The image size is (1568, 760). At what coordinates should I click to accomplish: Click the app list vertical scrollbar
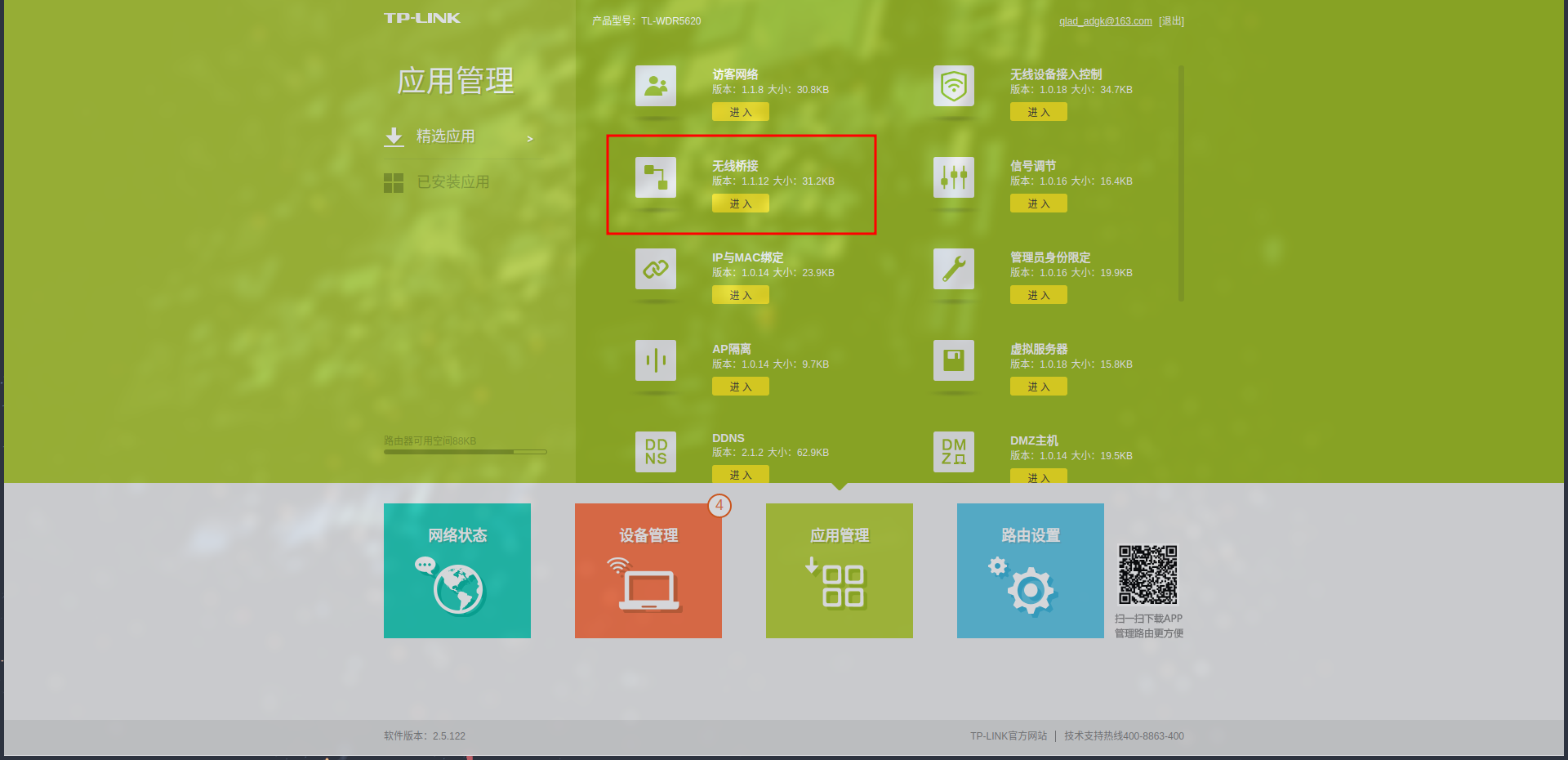[x=1181, y=184]
